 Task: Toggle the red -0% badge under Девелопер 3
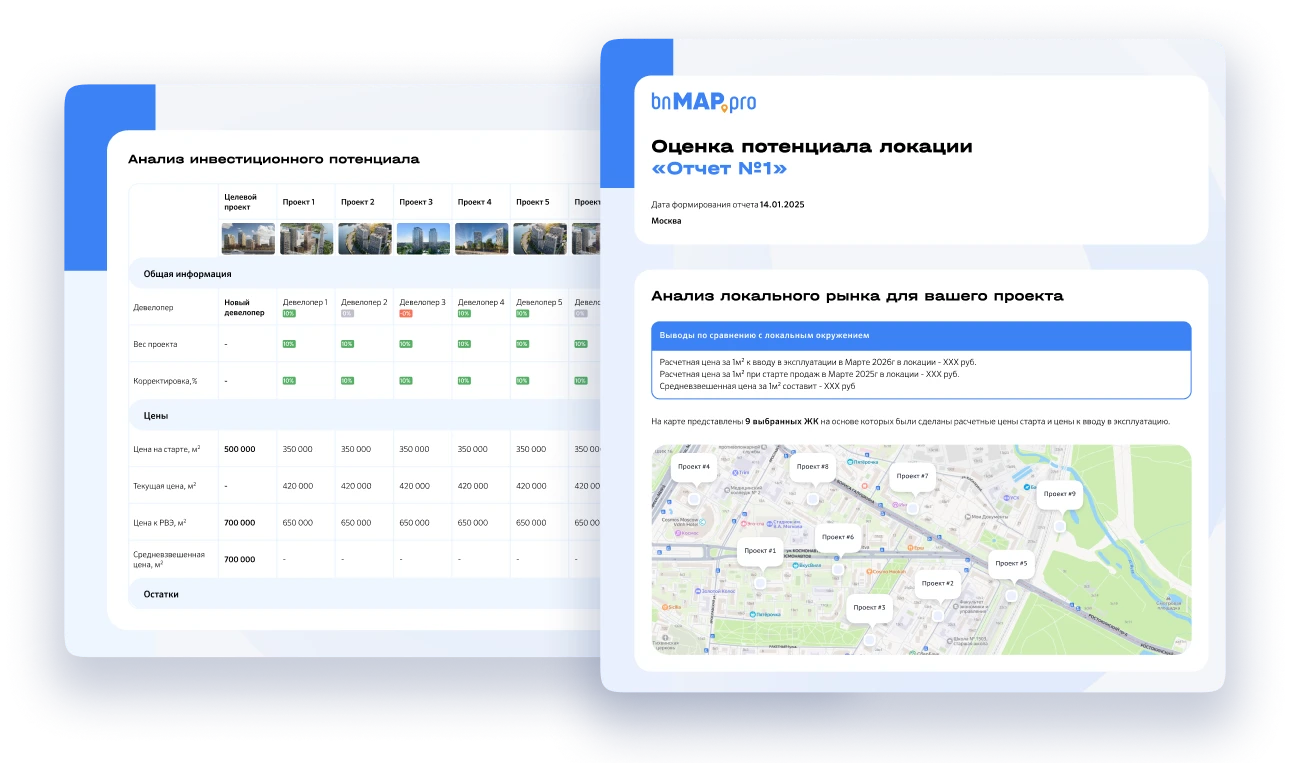(406, 314)
